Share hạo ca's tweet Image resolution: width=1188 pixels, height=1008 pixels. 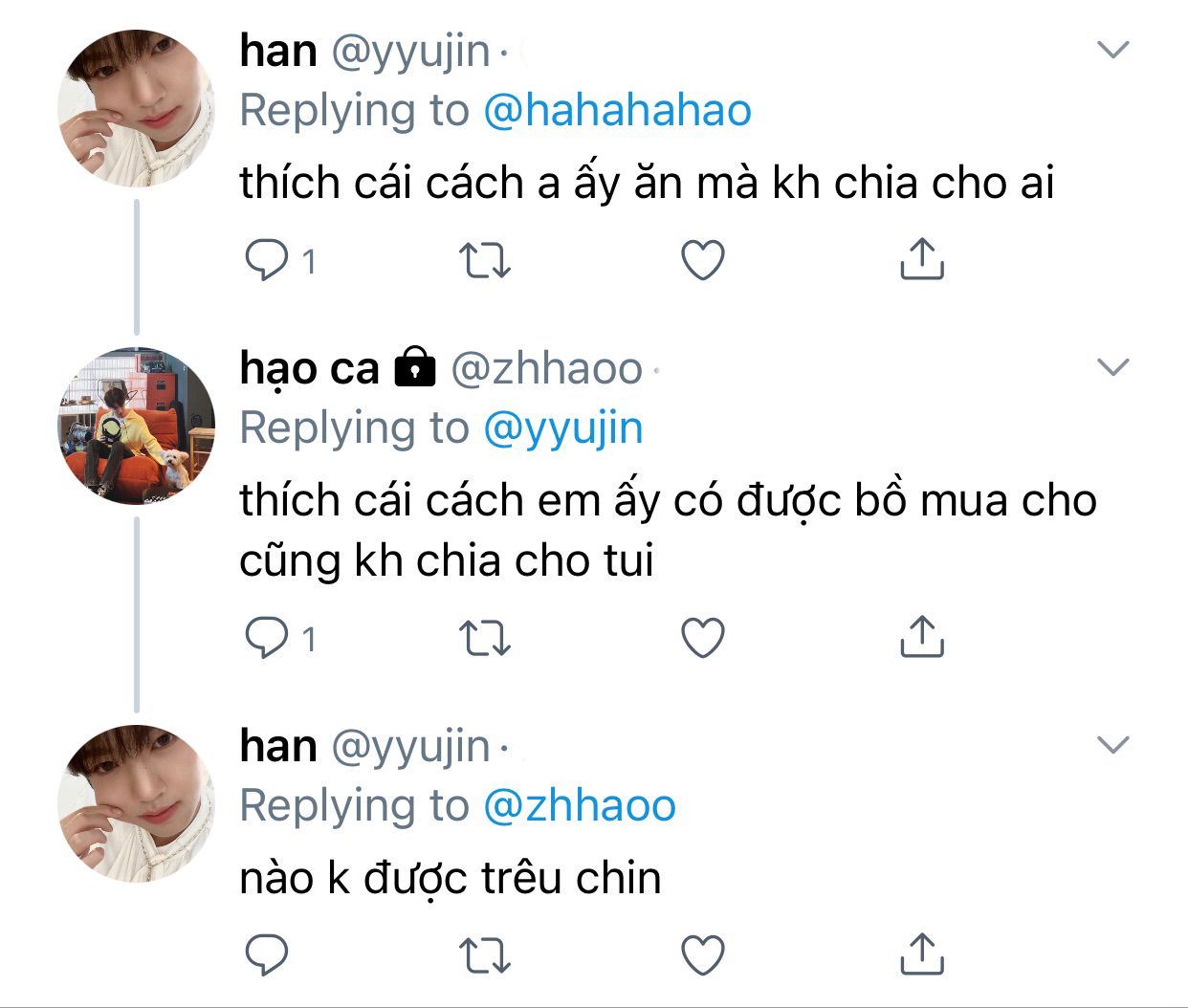922,637
